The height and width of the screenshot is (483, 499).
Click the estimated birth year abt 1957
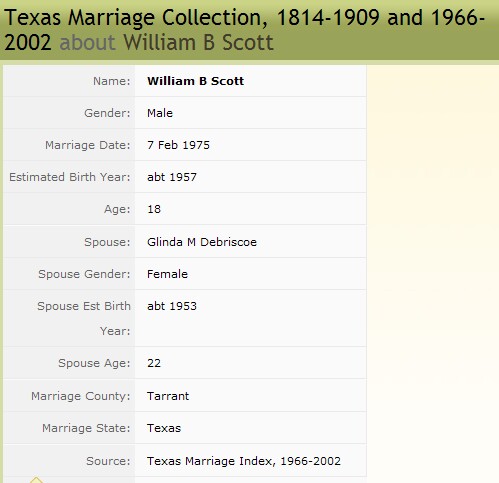pos(172,177)
